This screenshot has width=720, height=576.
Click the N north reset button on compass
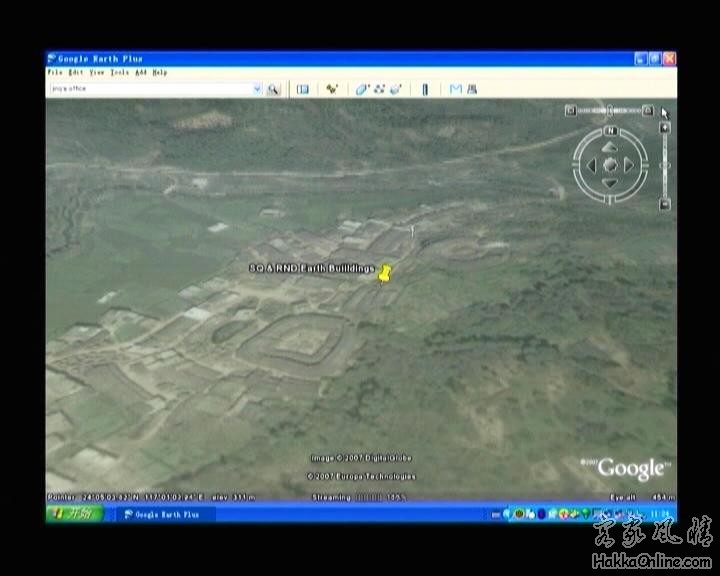tap(610, 130)
